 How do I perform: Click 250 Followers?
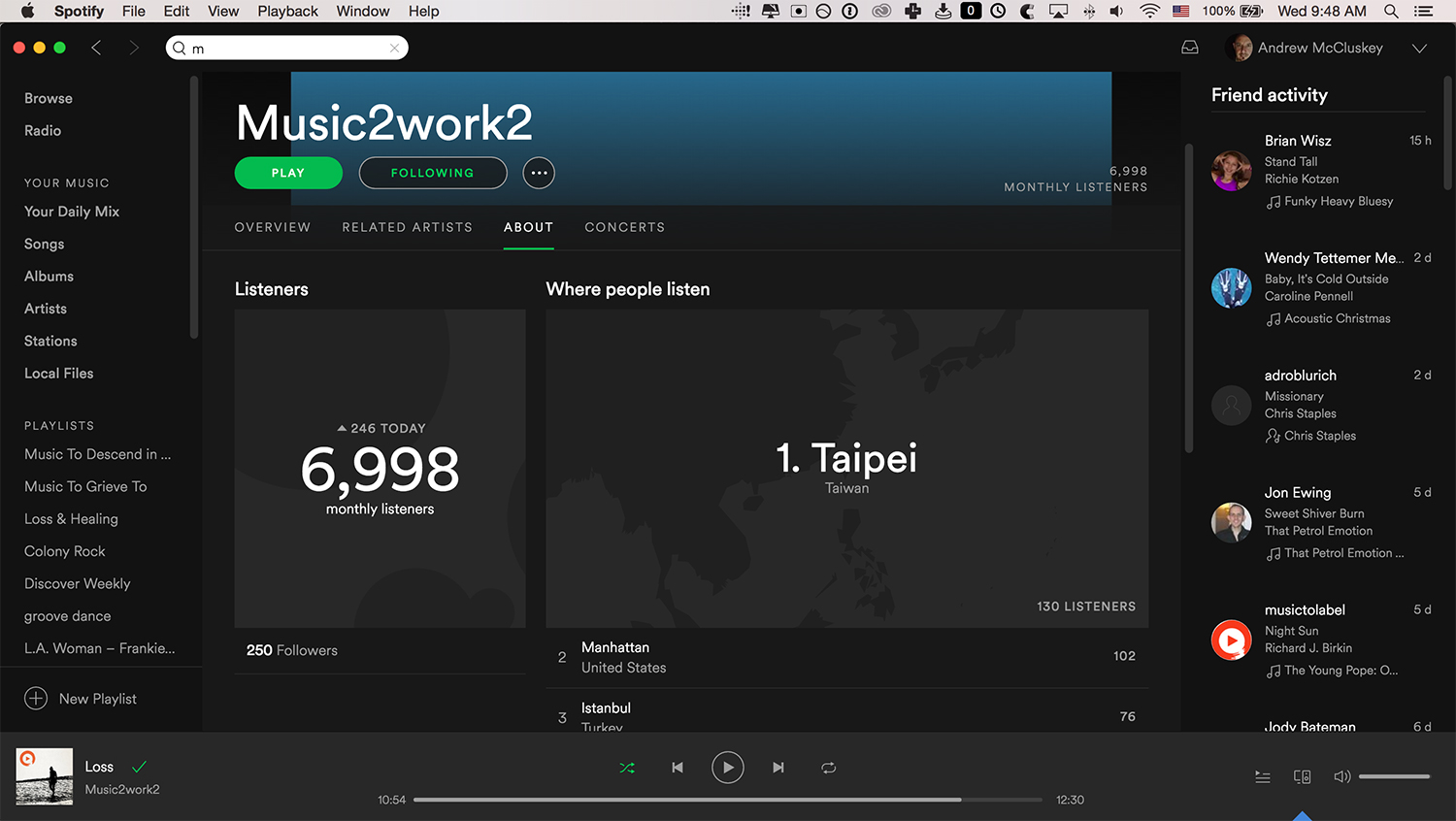(292, 650)
